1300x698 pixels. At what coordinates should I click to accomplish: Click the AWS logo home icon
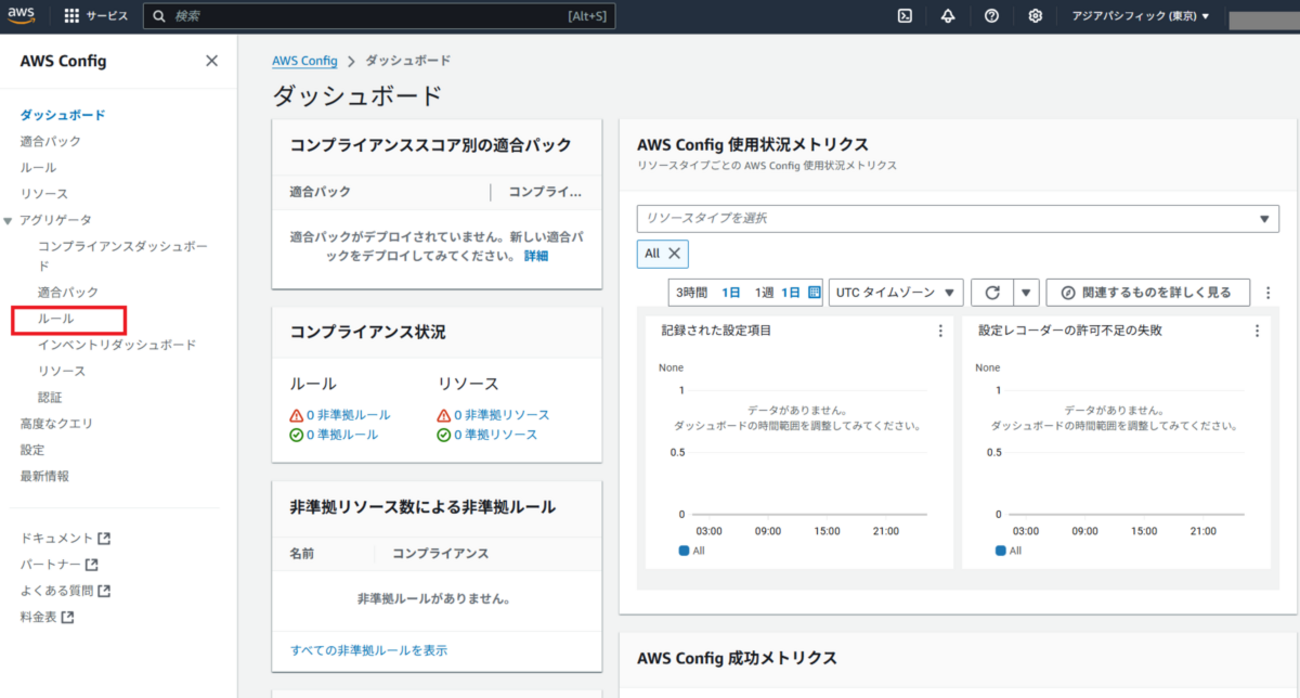tap(22, 15)
